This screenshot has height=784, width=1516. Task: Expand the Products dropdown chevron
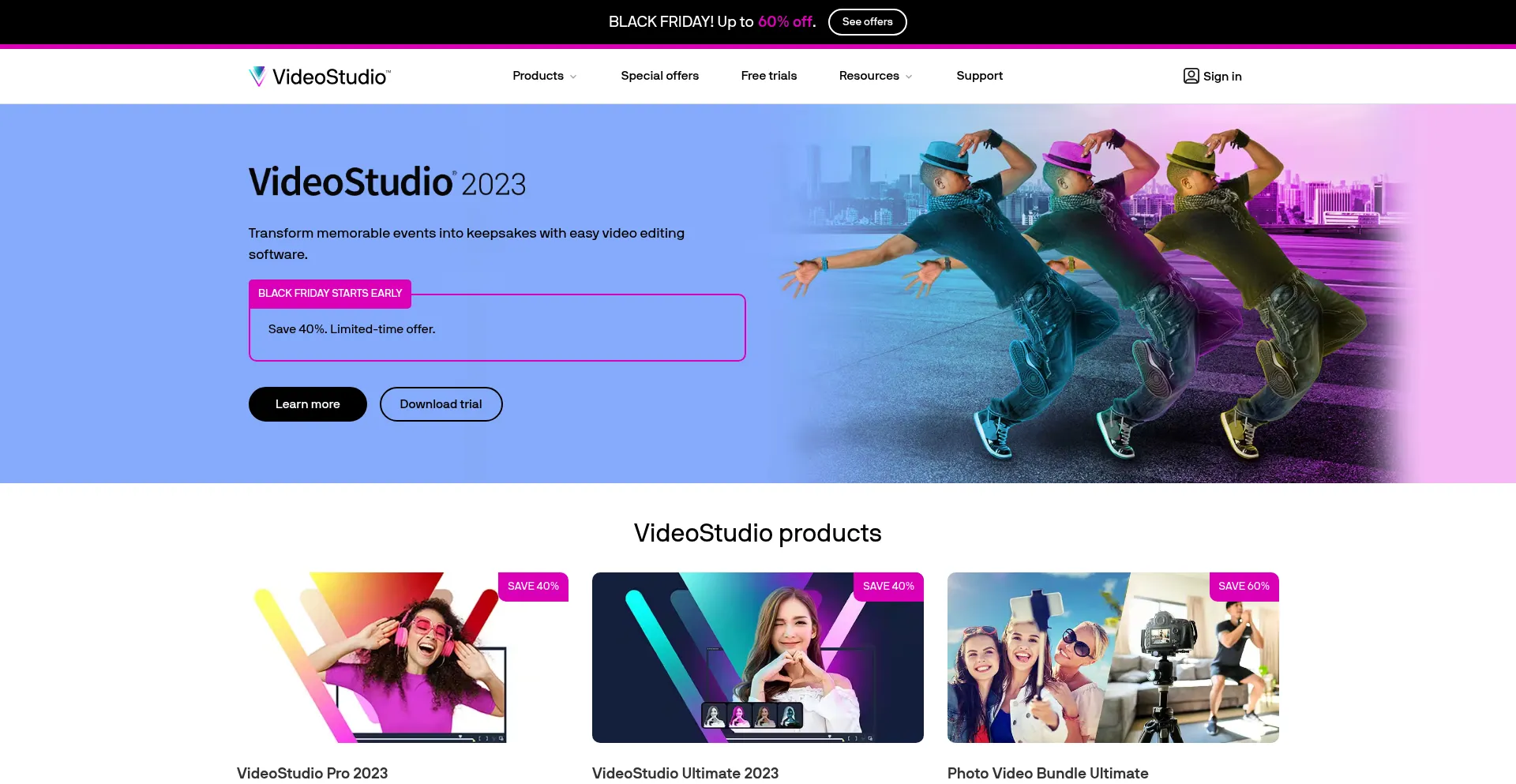(x=573, y=77)
